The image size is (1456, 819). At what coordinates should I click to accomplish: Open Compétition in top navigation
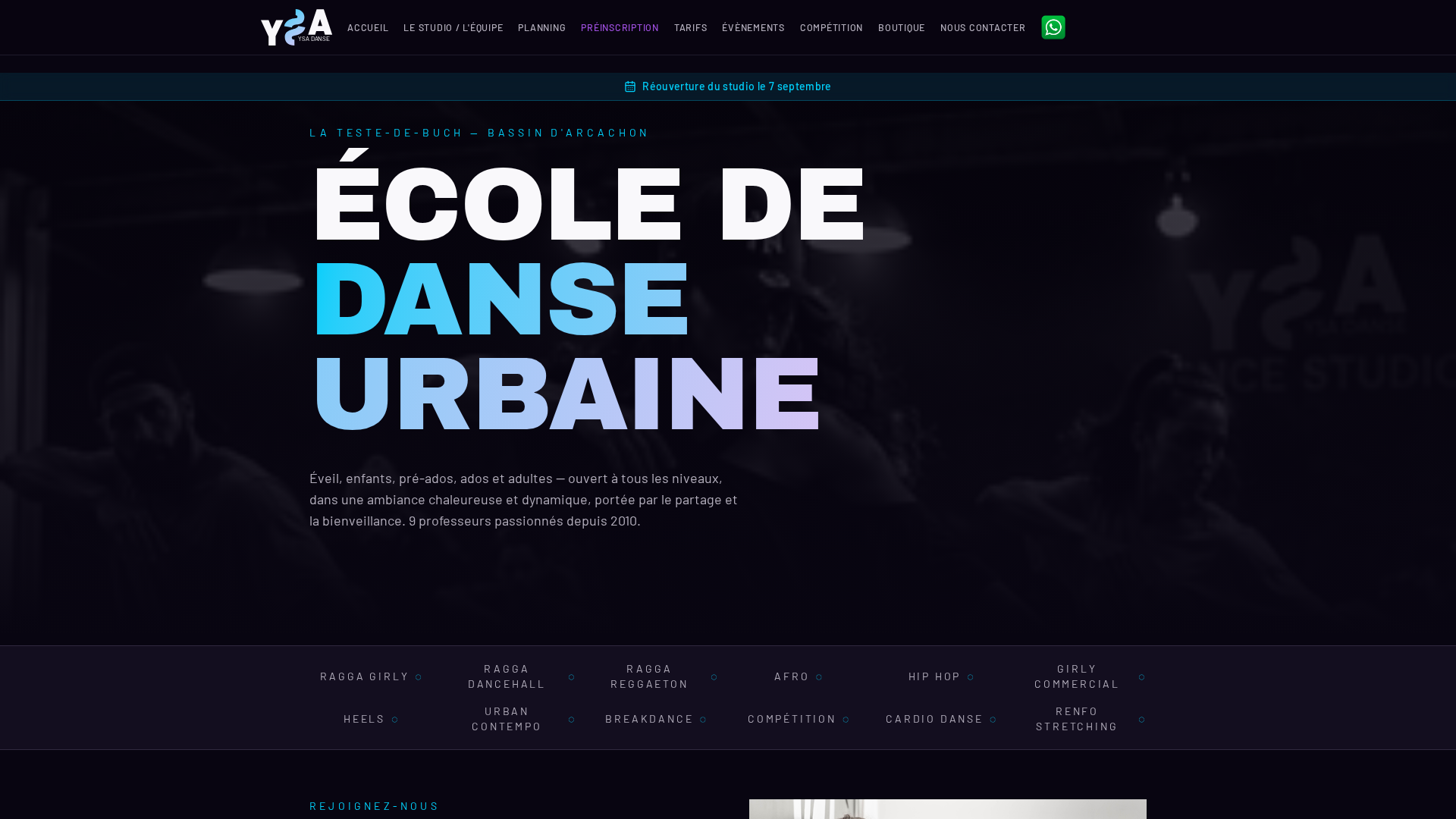click(831, 27)
